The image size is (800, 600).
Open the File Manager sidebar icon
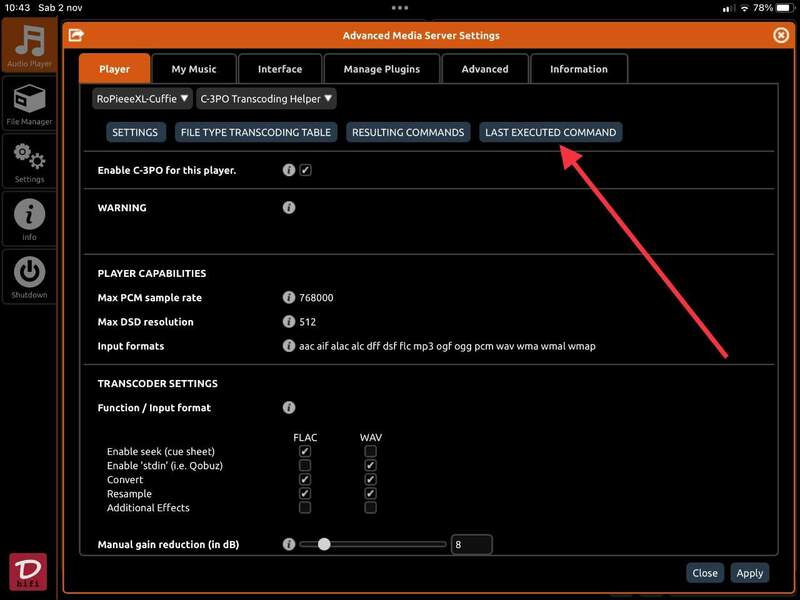(x=29, y=105)
